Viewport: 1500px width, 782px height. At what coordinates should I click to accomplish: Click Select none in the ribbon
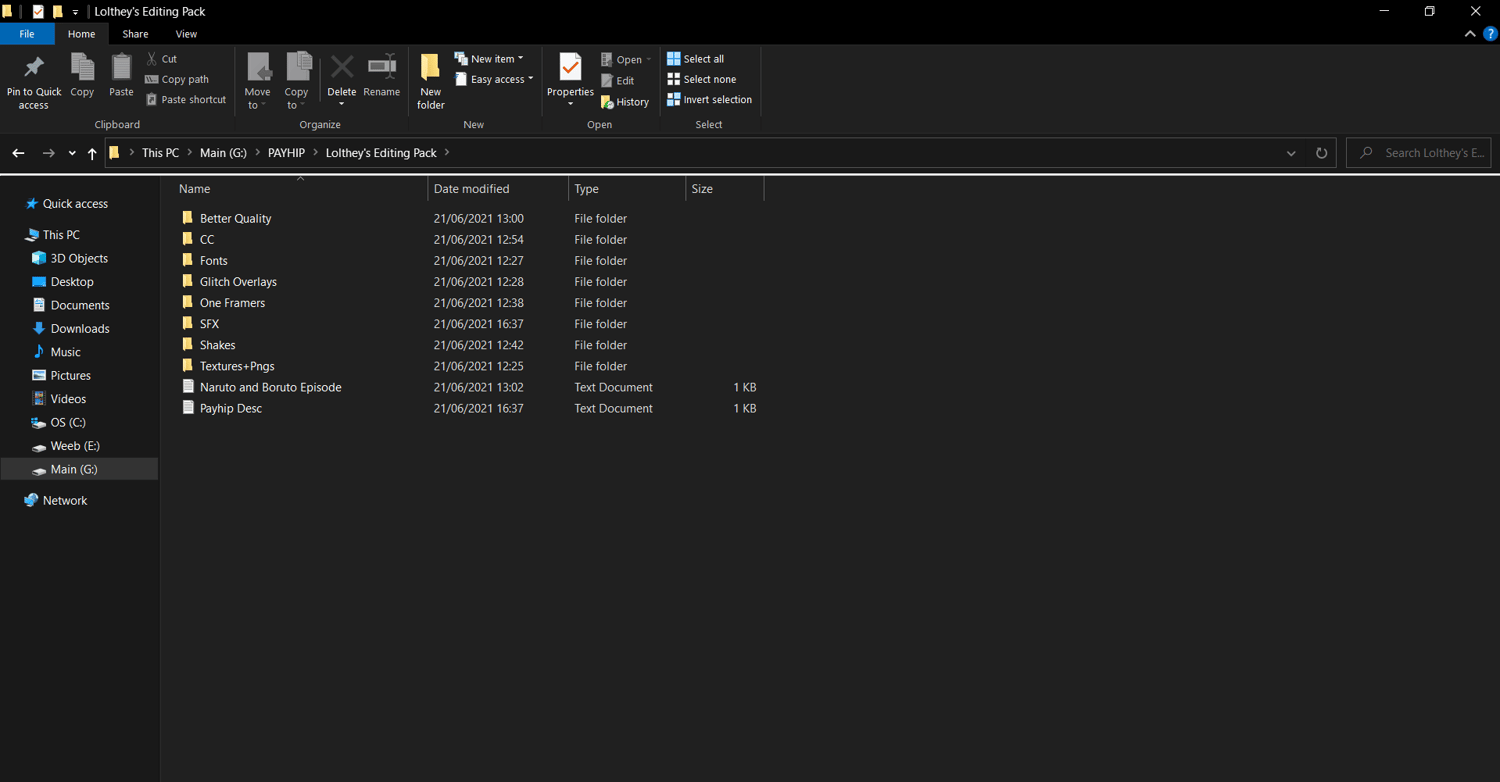point(701,79)
